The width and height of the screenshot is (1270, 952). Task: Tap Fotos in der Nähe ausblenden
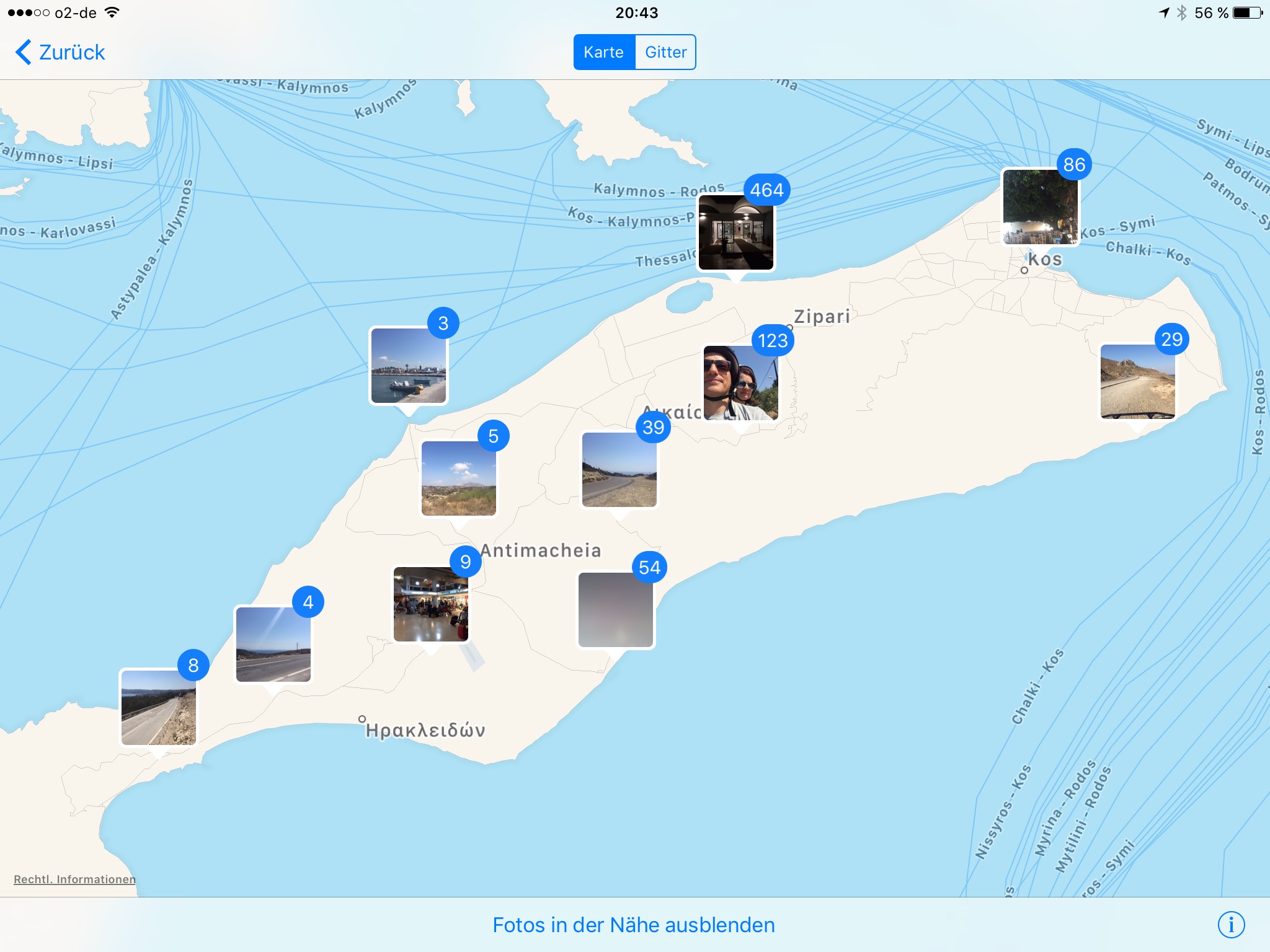pyautogui.click(x=633, y=925)
